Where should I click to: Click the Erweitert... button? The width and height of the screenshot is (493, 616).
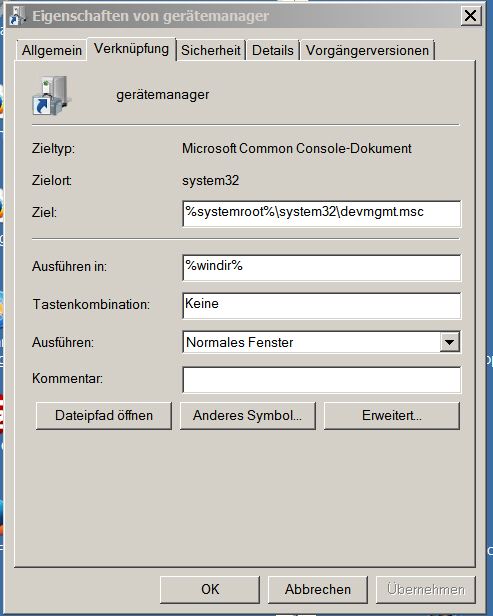click(392, 416)
